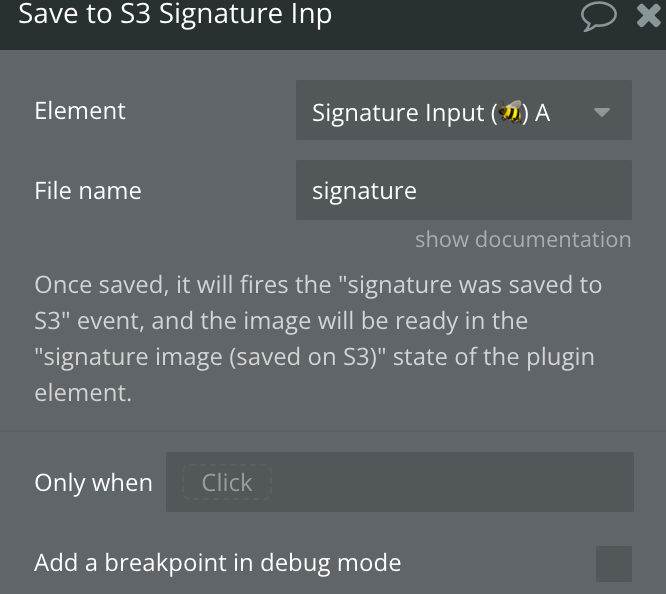Close the Save to S3 panel
This screenshot has height=594, width=666.
click(648, 15)
